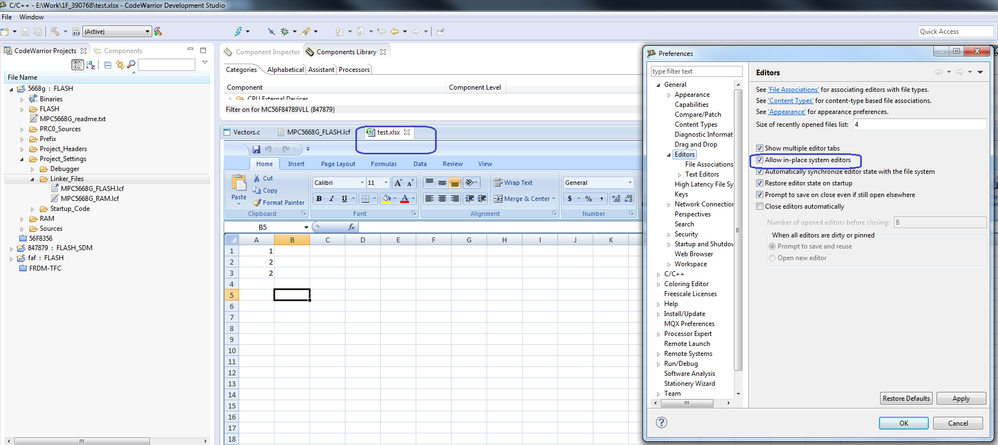Open the File menu
This screenshot has width=998, height=445.
[6, 17]
